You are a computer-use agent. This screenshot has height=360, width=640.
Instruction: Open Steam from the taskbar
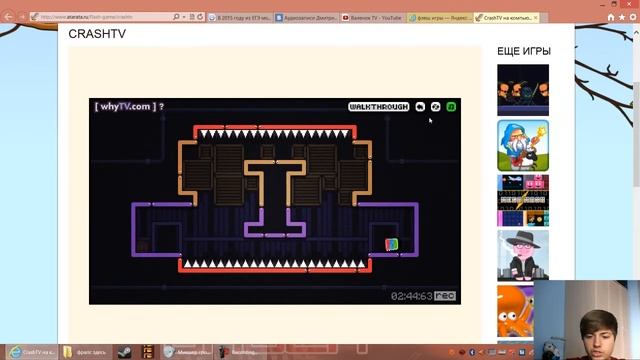[x=124, y=352]
